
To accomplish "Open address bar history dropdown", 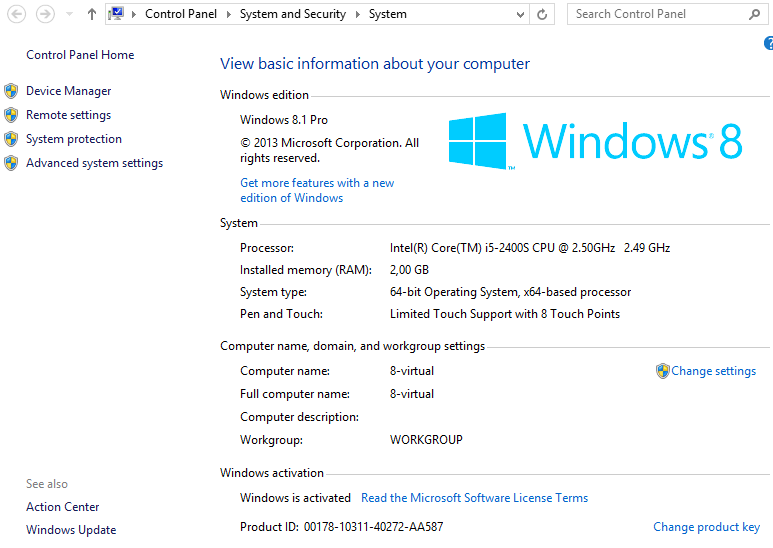I will pyautogui.click(x=520, y=15).
